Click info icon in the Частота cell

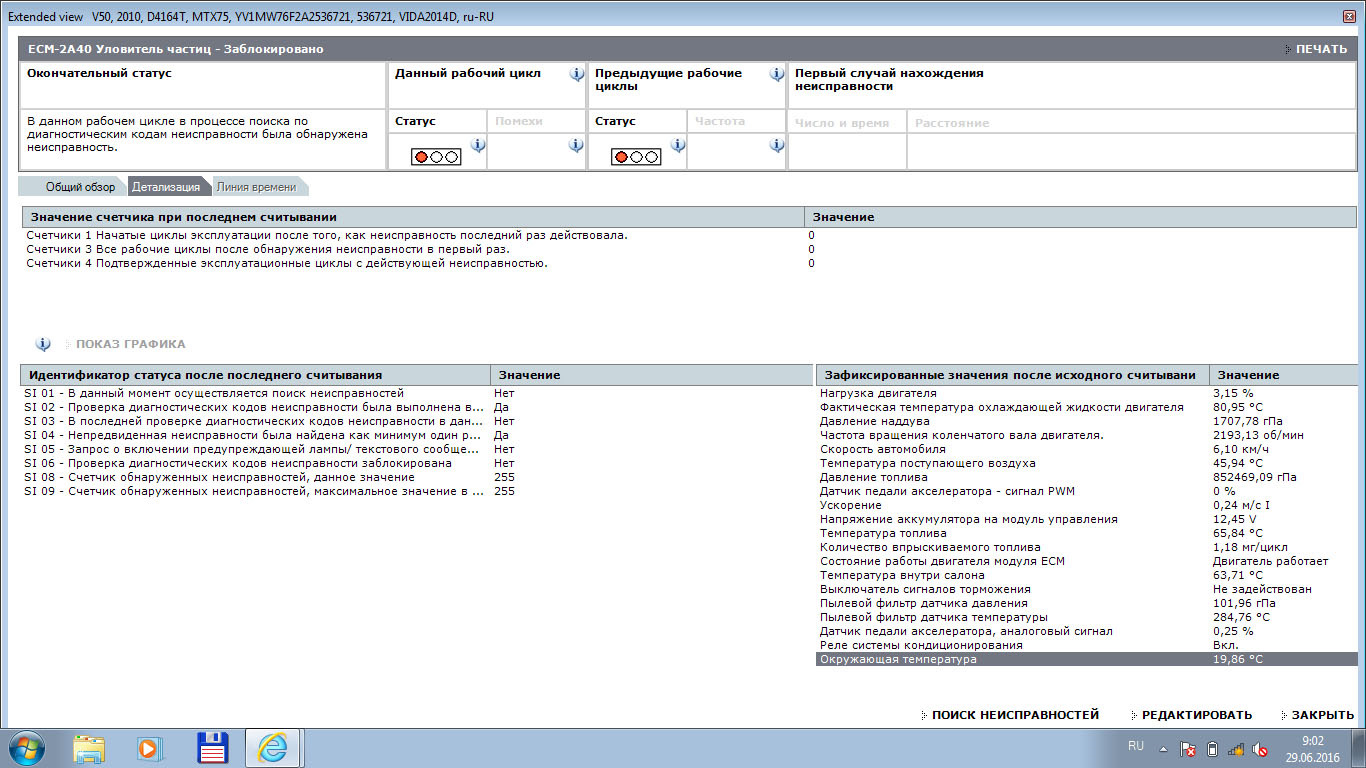coord(776,145)
